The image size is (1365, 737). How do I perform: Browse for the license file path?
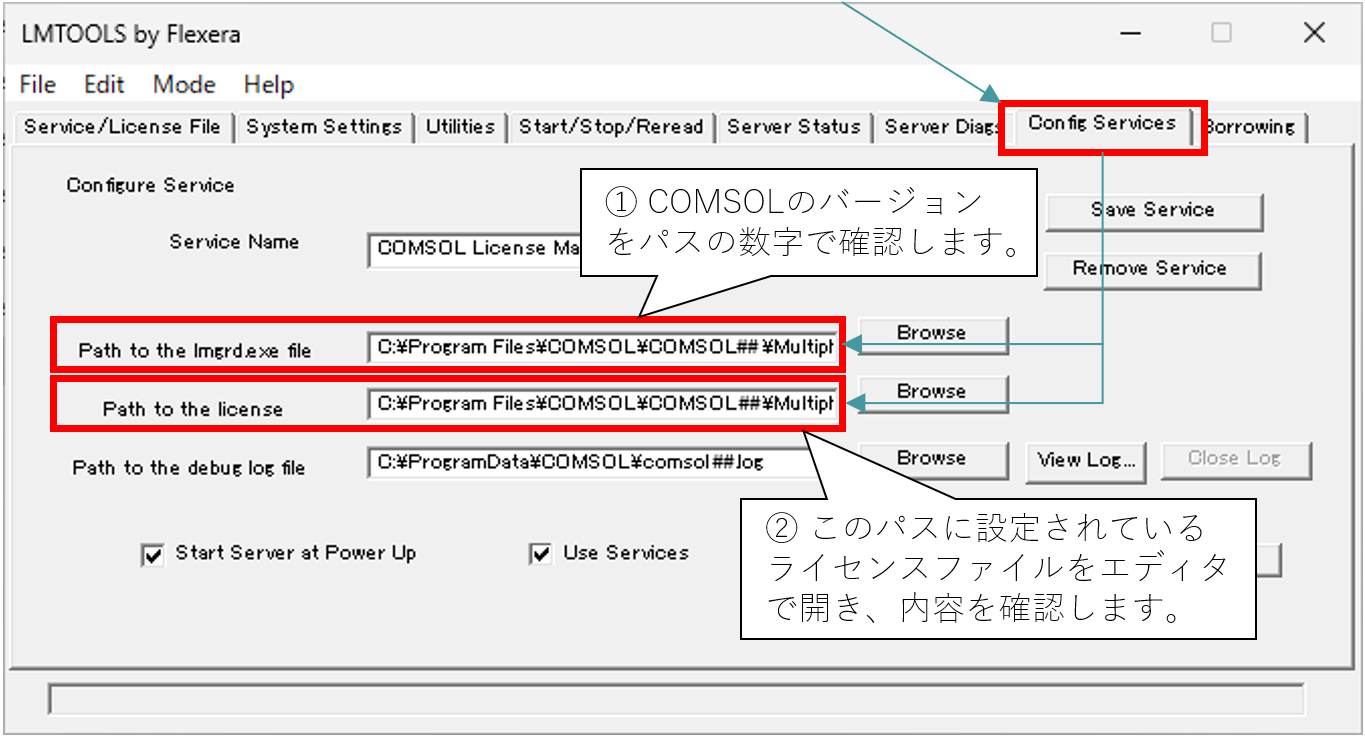pos(931,392)
